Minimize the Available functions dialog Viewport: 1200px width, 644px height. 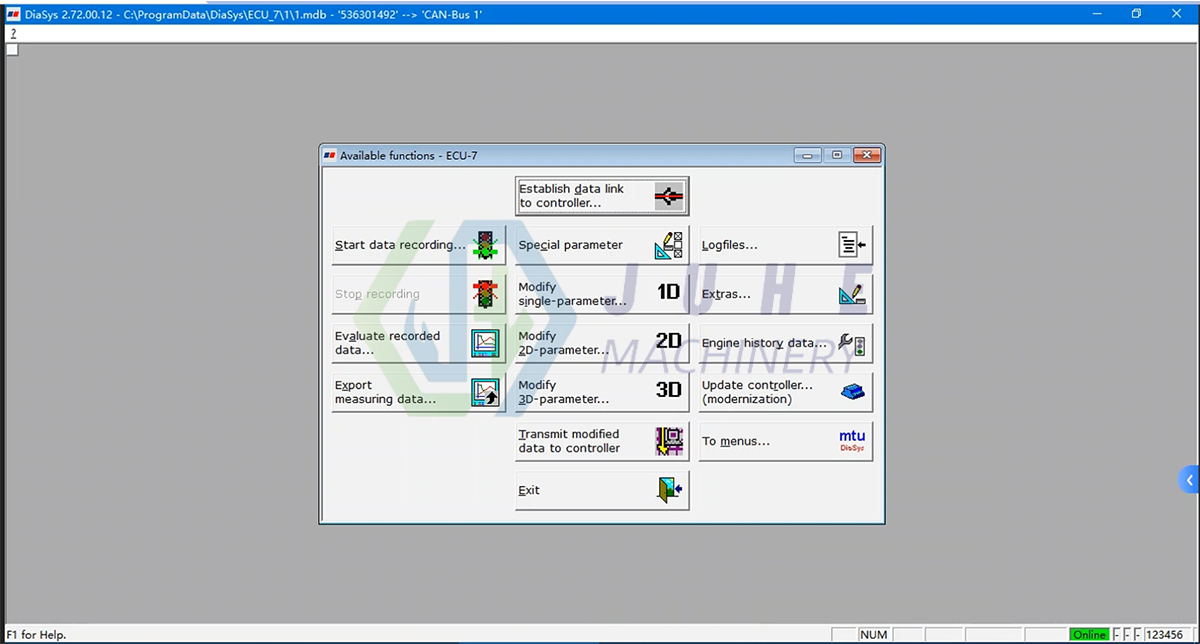pyautogui.click(x=808, y=155)
